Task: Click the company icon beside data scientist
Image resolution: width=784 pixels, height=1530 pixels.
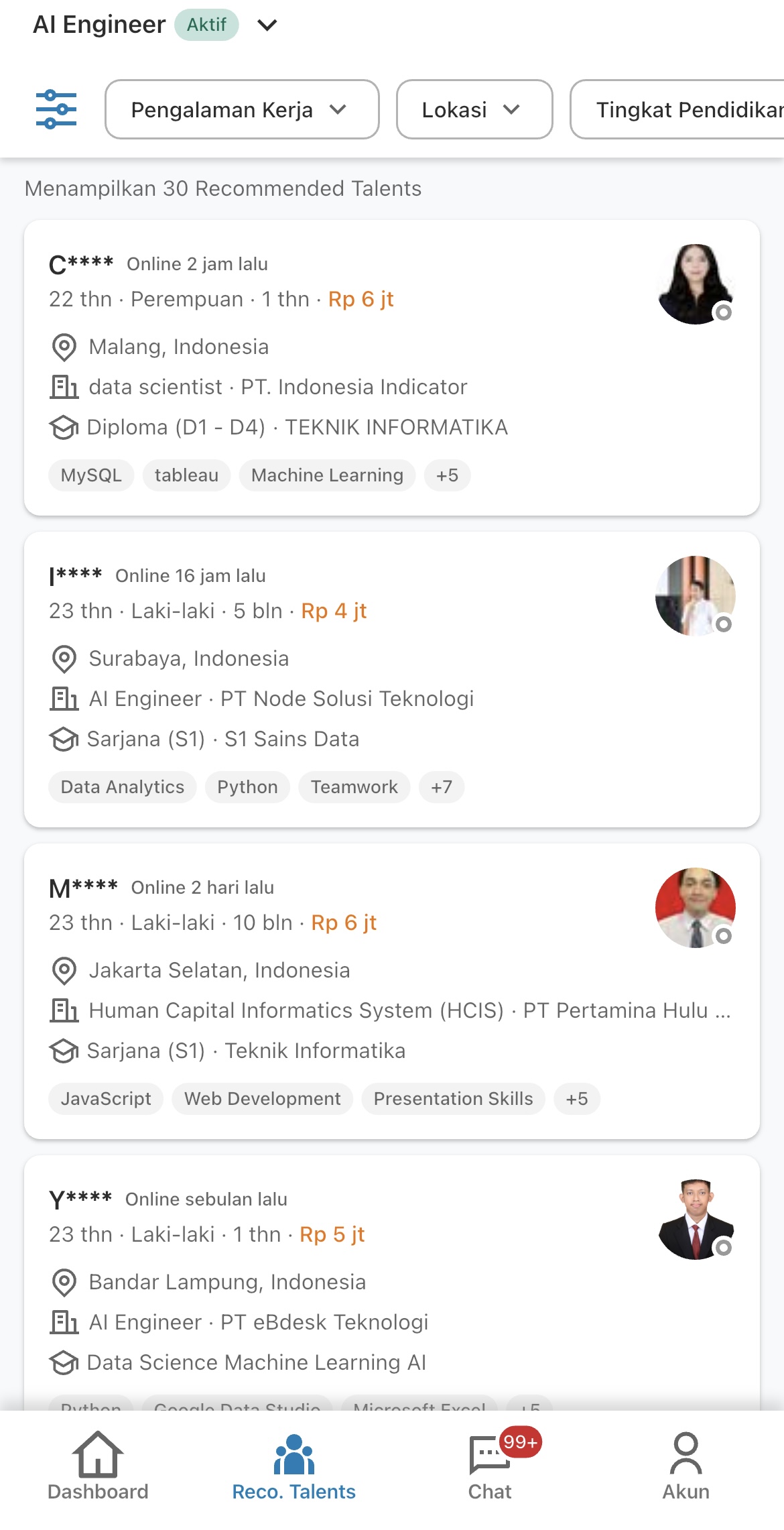Action: (x=64, y=387)
